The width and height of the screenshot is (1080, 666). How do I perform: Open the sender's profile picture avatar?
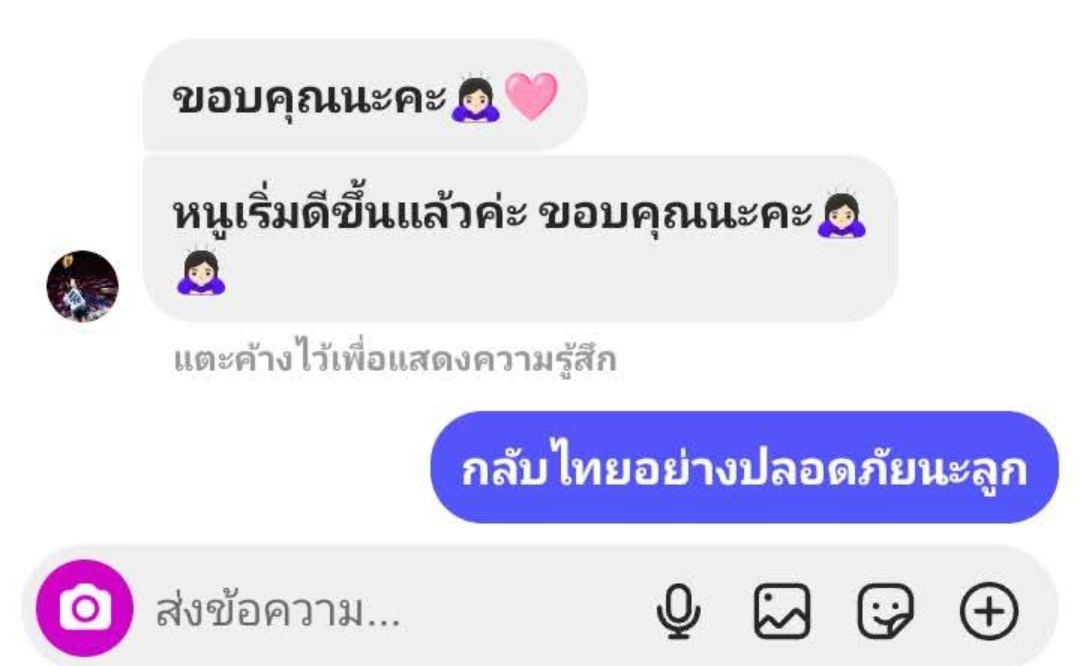pos(82,286)
